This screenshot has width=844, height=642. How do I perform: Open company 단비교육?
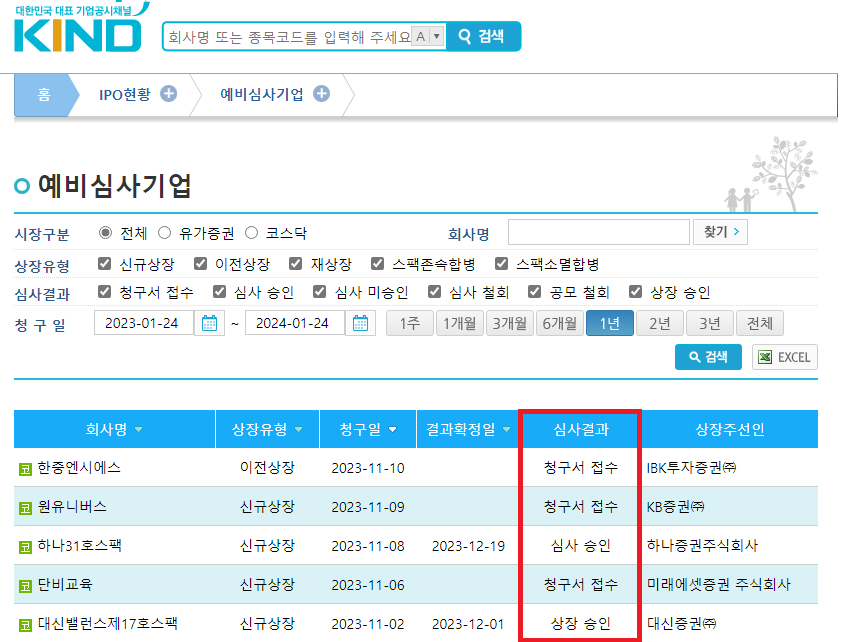click(65, 584)
